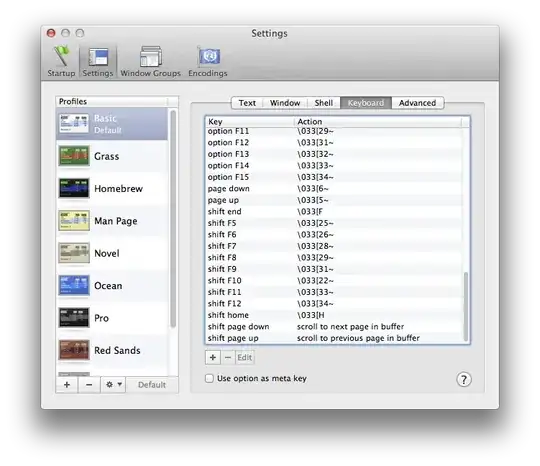Select the 'shift F7' row
Viewport: 540px width, 466px height.
tap(334, 246)
